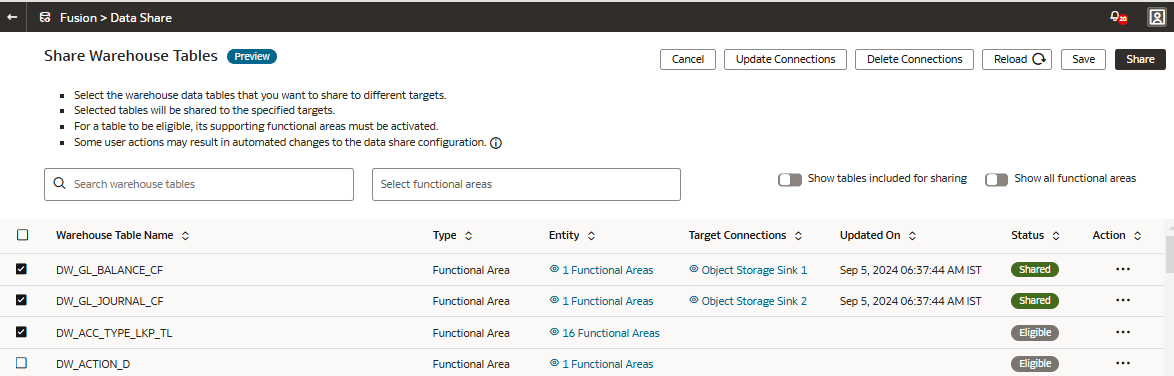The image size is (1174, 376).
Task: Sort by the Status column arrows
Action: tap(1056, 235)
